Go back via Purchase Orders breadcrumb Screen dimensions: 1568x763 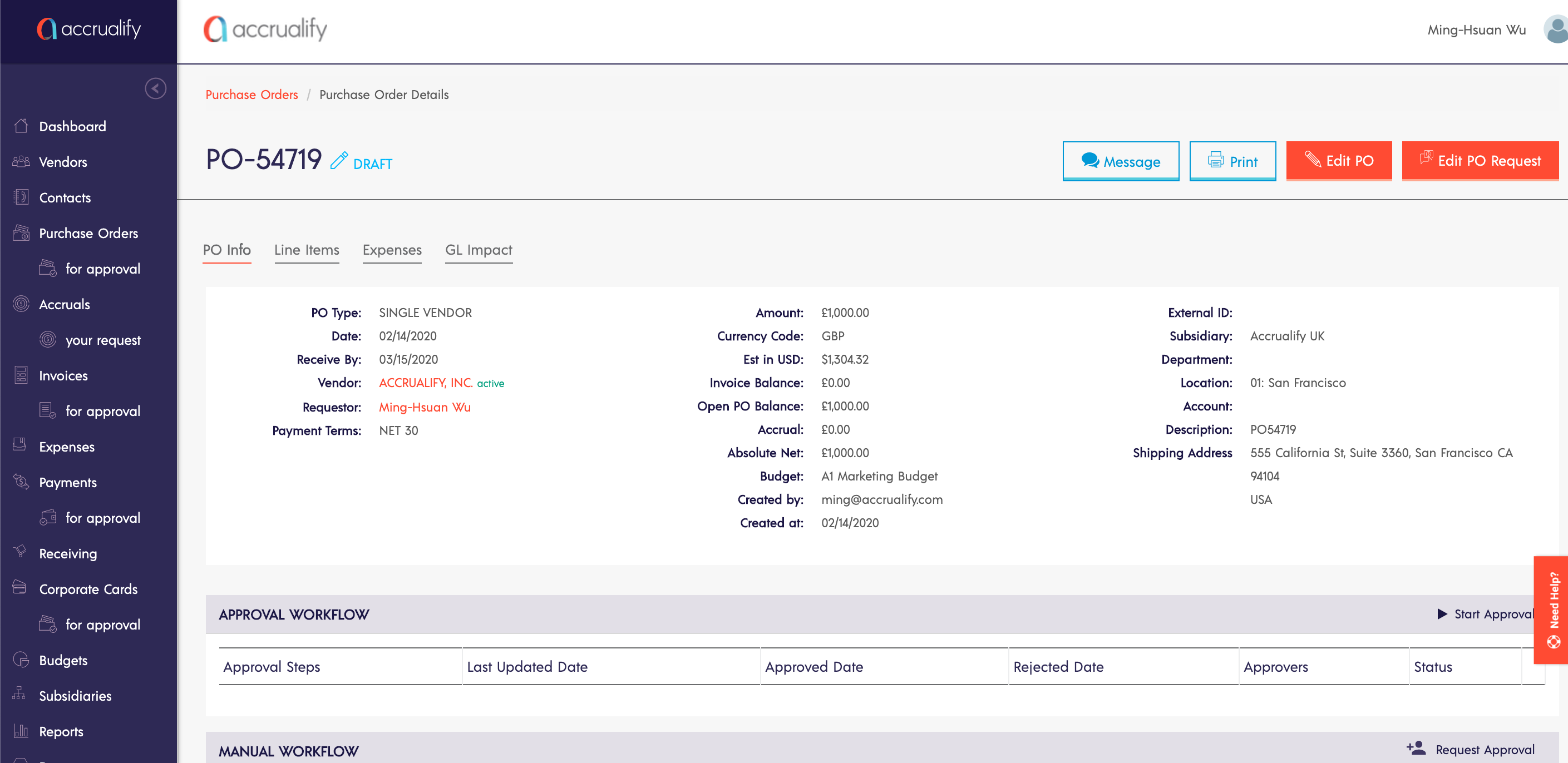pyautogui.click(x=252, y=95)
